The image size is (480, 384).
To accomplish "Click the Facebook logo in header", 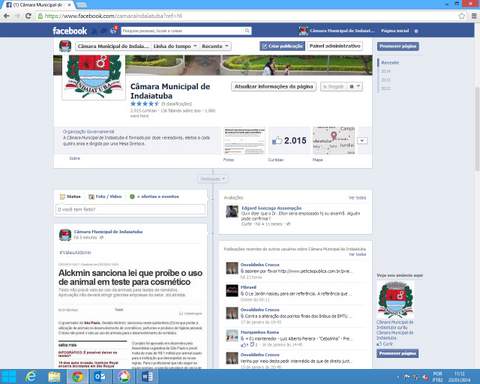I will [x=70, y=31].
